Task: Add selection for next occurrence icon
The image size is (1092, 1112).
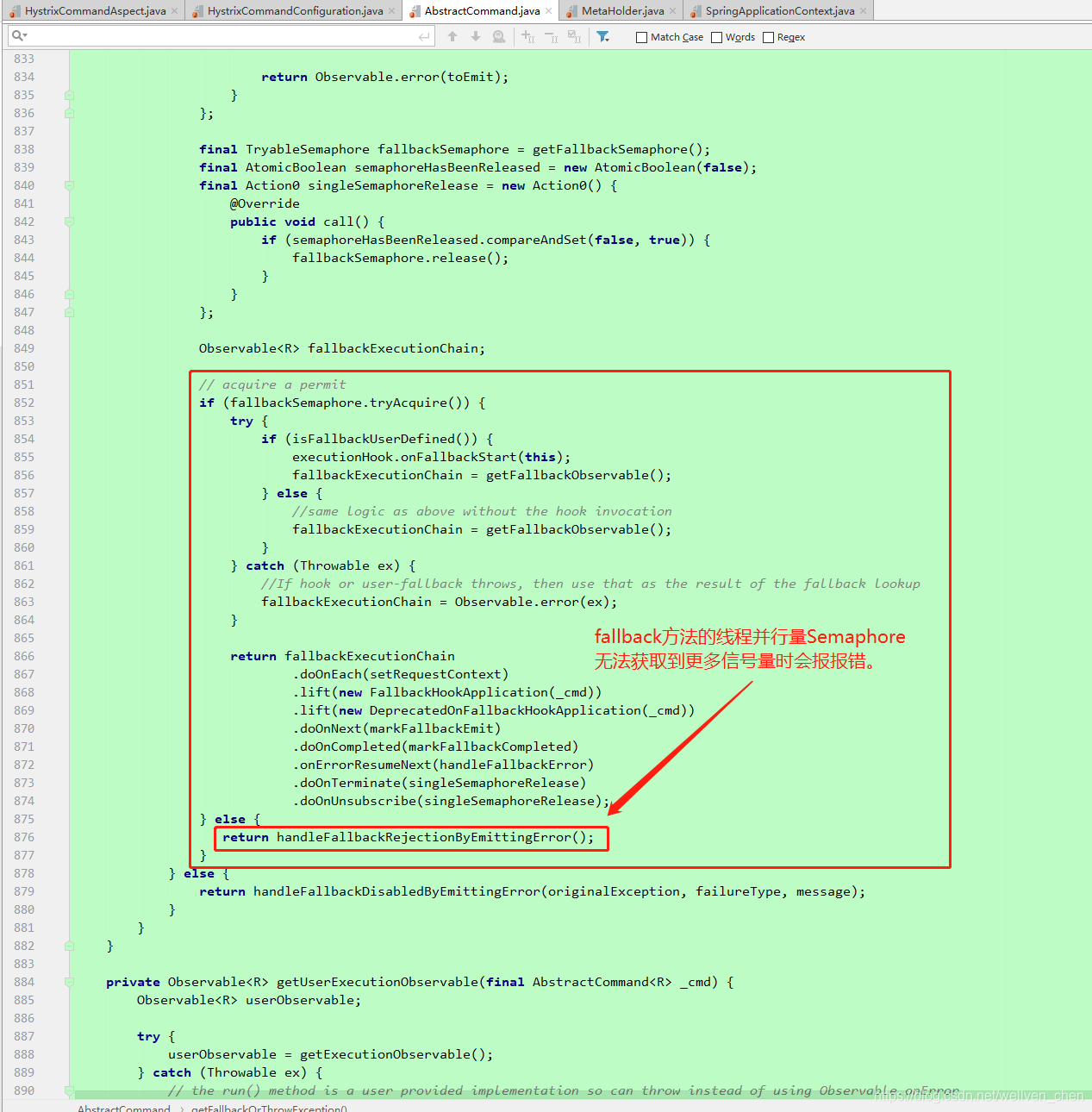Action: click(x=528, y=36)
